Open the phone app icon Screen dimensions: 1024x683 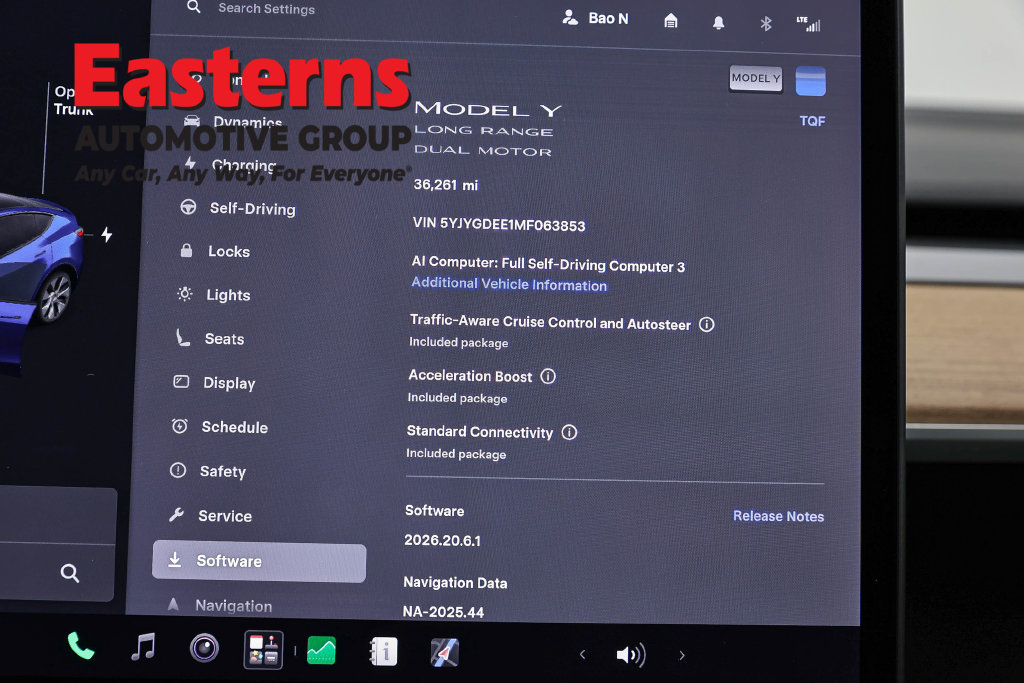click(x=81, y=646)
